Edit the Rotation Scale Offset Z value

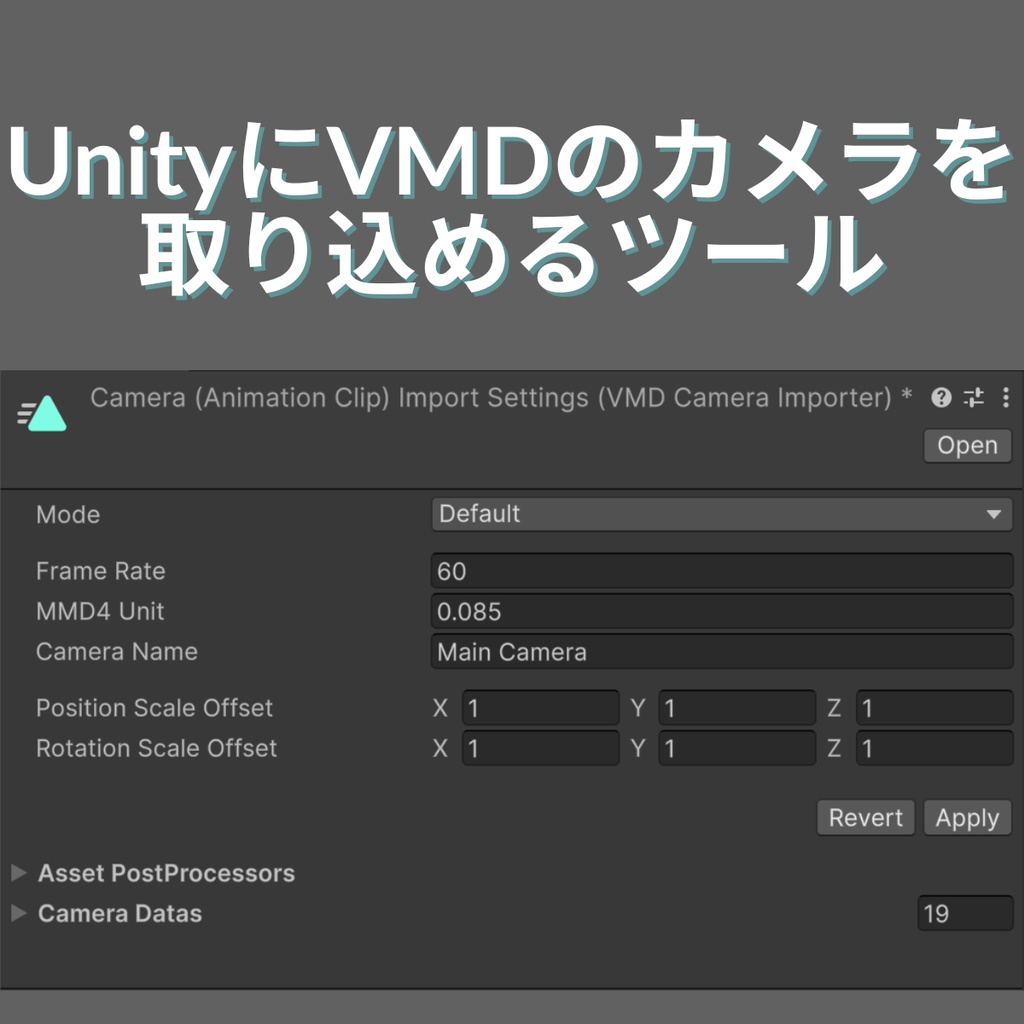(933, 748)
